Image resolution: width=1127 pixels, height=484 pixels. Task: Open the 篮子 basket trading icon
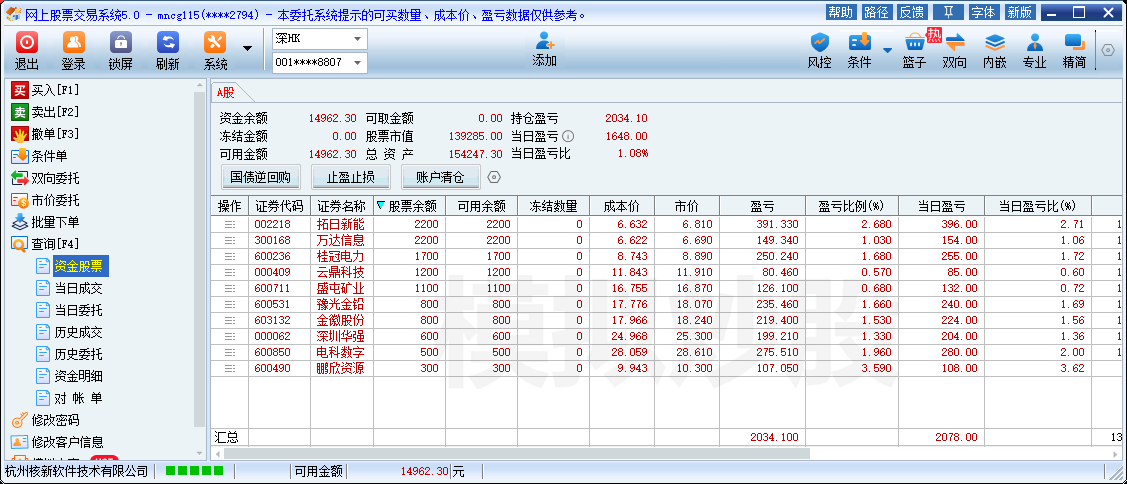point(914,50)
